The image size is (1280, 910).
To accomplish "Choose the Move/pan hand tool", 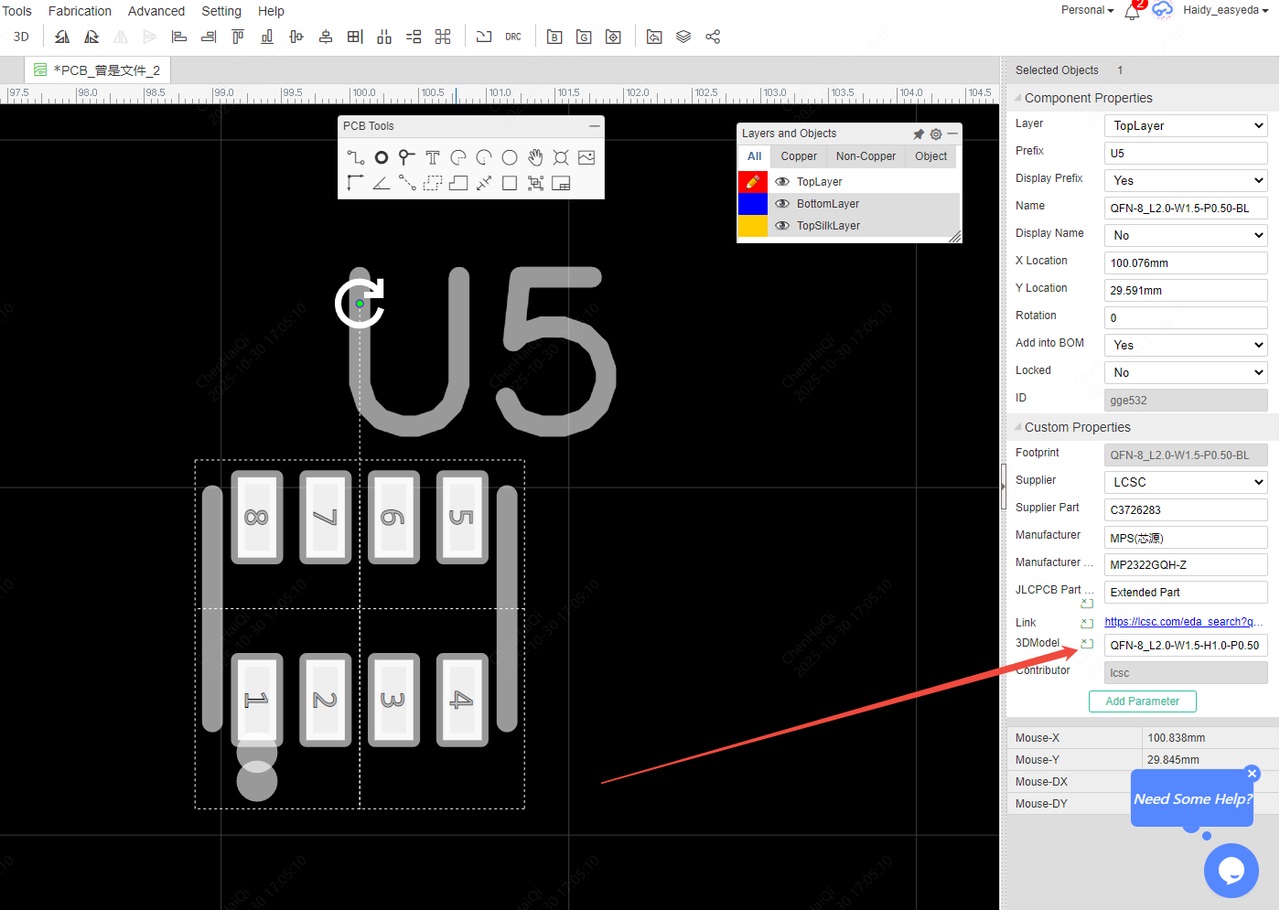I will [536, 158].
